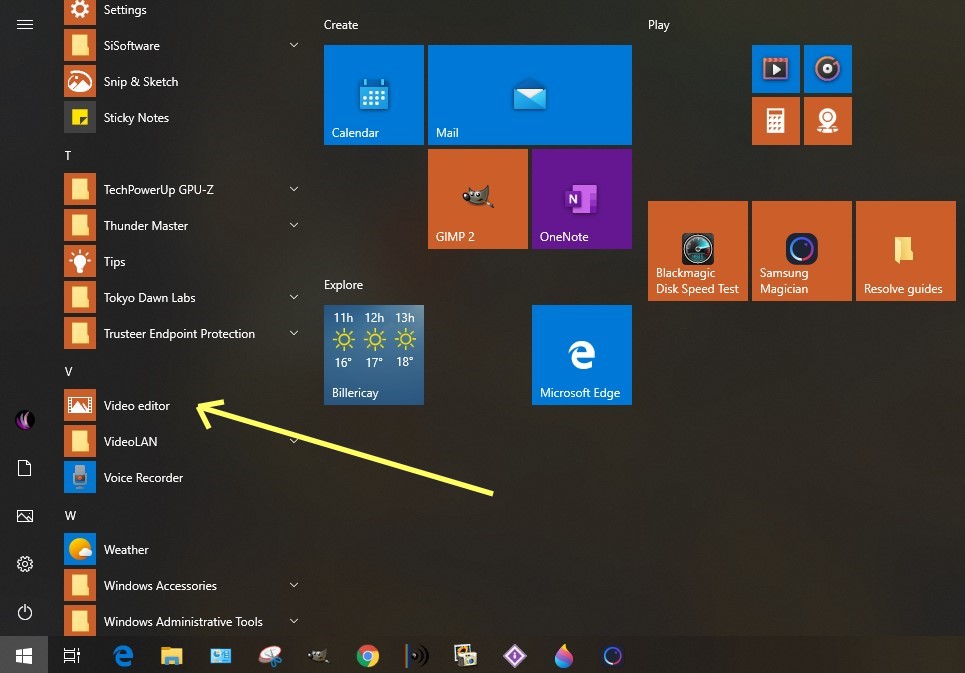Open the purple diamond app on taskbar
Screen dimensions: 965x673
point(515,656)
